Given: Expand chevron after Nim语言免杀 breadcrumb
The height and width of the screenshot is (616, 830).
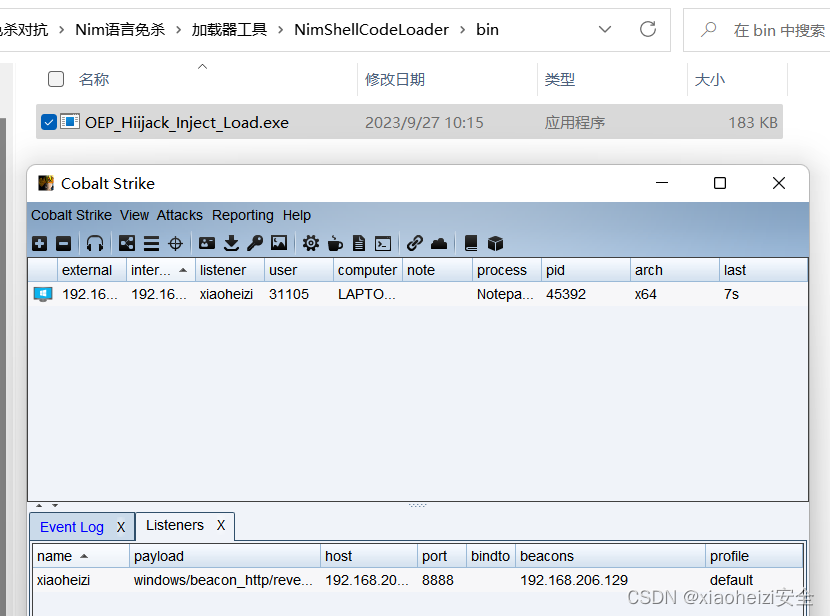Looking at the screenshot, I should [x=178, y=30].
